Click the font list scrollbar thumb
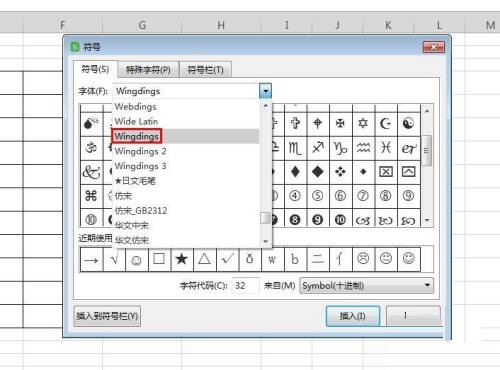500x370 pixels. pyautogui.click(x=266, y=218)
